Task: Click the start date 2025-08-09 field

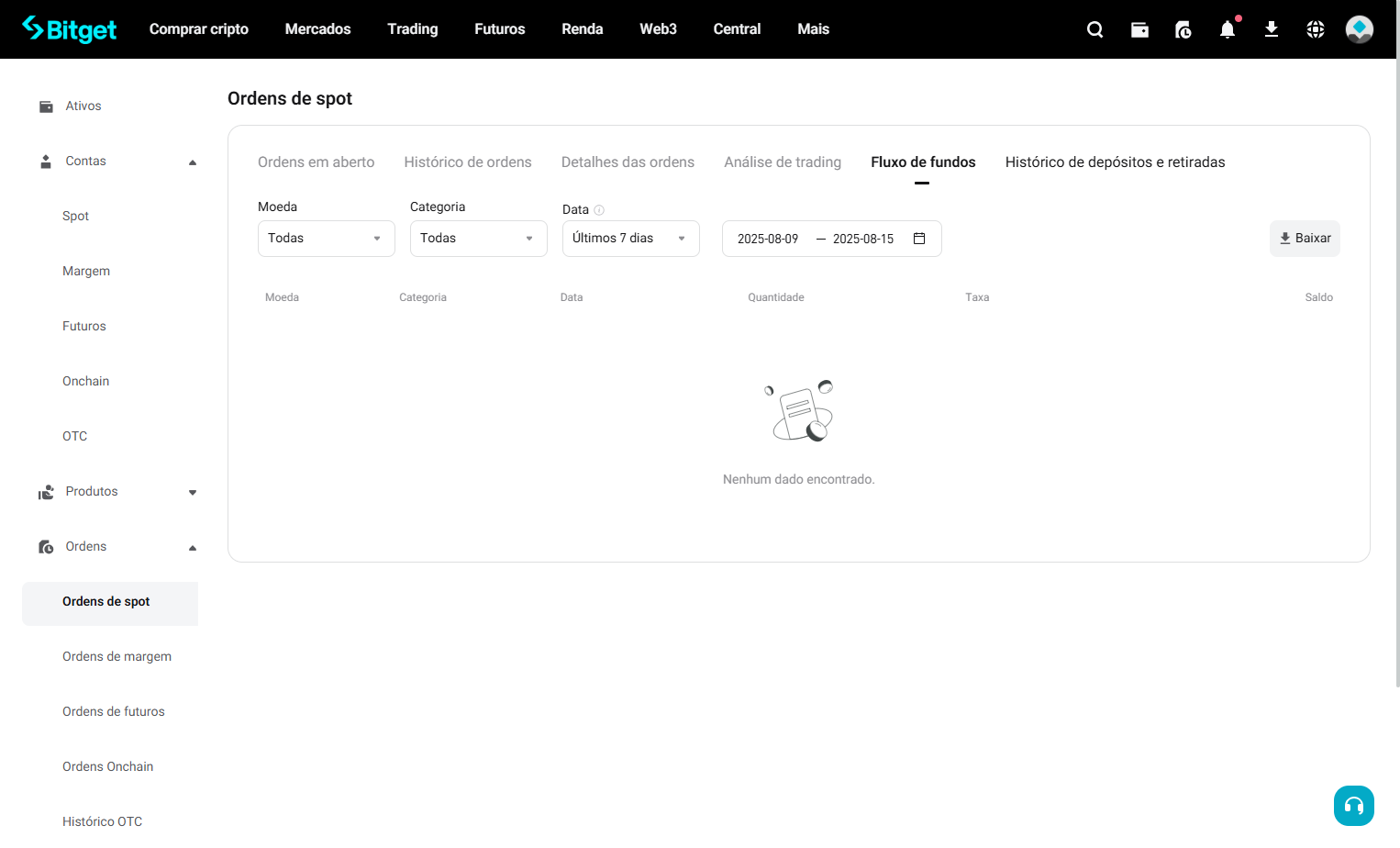Action: coord(768,239)
